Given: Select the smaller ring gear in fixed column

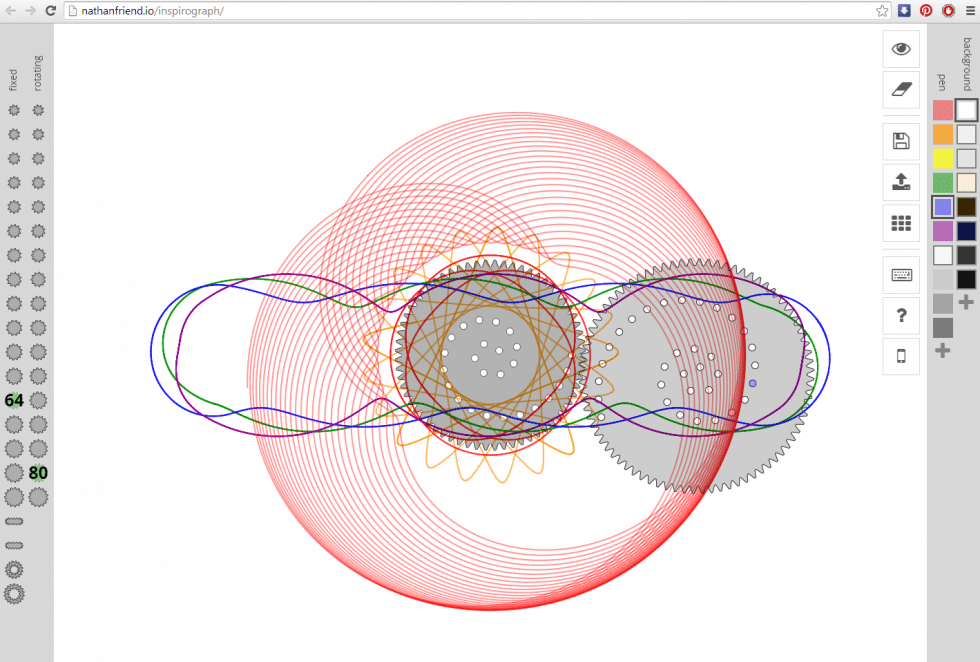Looking at the screenshot, I should pos(14,569).
